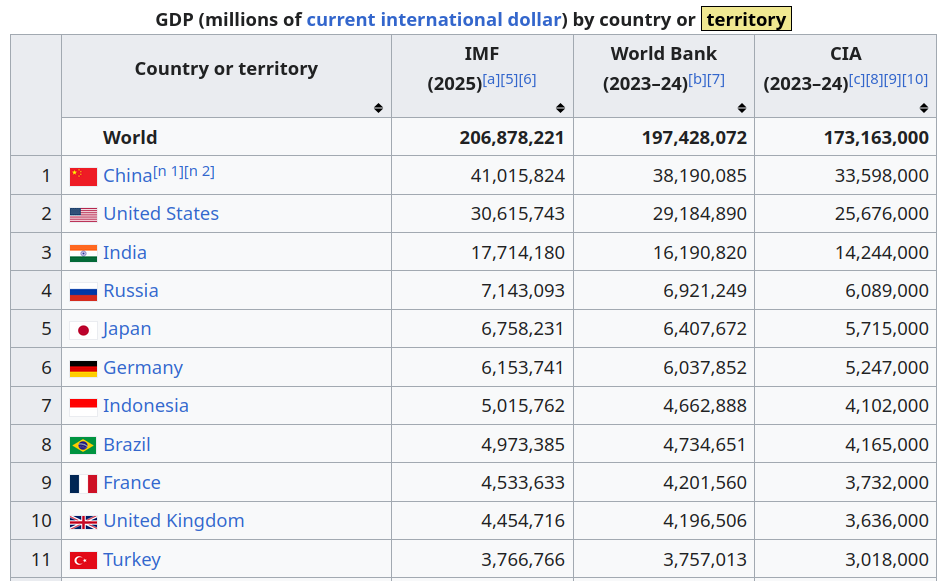Sort table by IMF (2025) column
Viewport: 944px width, 581px height.
pos(560,108)
